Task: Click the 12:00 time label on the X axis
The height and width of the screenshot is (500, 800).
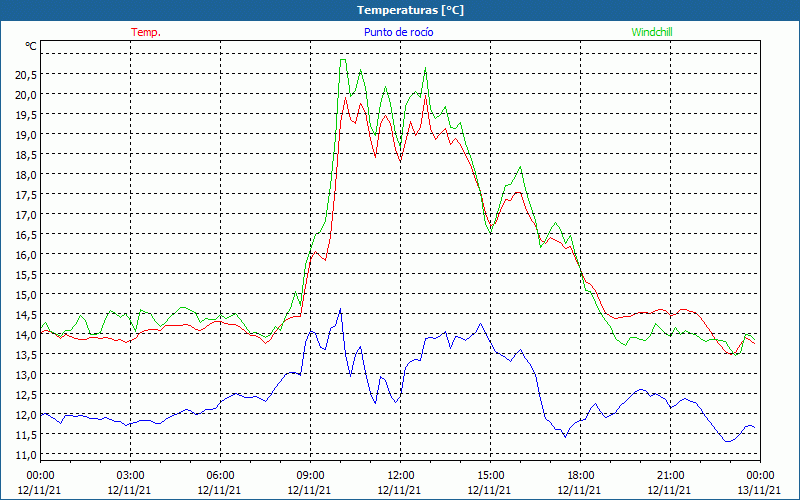Action: pyautogui.click(x=400, y=475)
